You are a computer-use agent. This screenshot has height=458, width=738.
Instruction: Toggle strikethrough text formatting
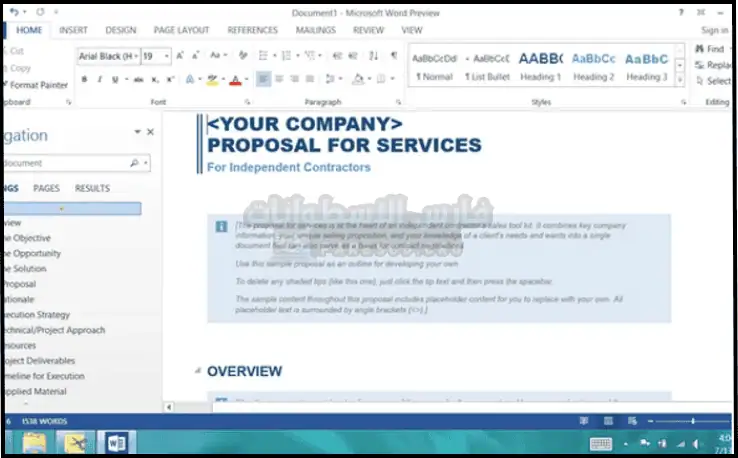pyautogui.click(x=138, y=79)
